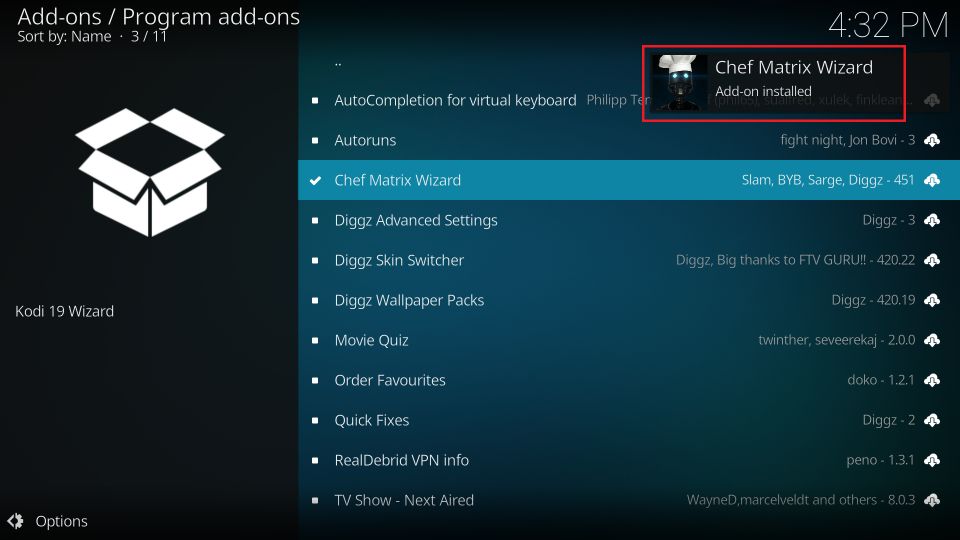Click the 4:32 PM clock
Screen dimensions: 960x540
click(x=888, y=25)
